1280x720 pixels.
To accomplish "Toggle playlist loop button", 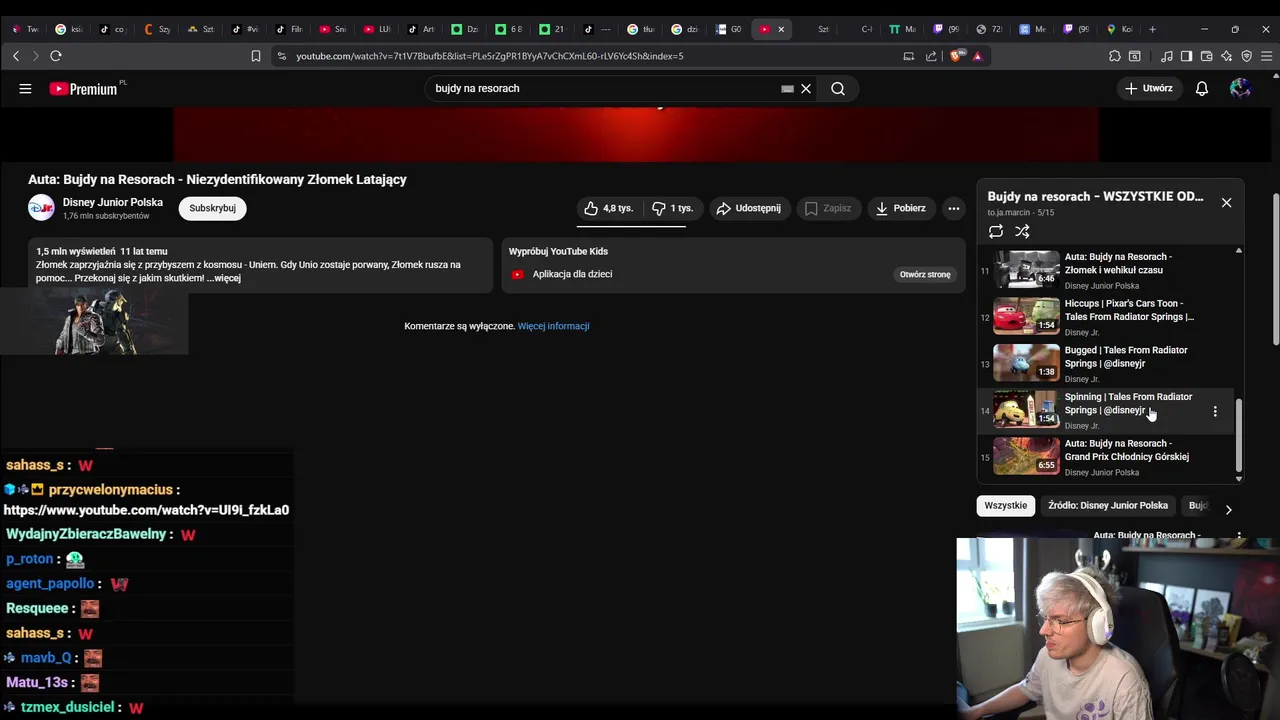I will pos(996,231).
